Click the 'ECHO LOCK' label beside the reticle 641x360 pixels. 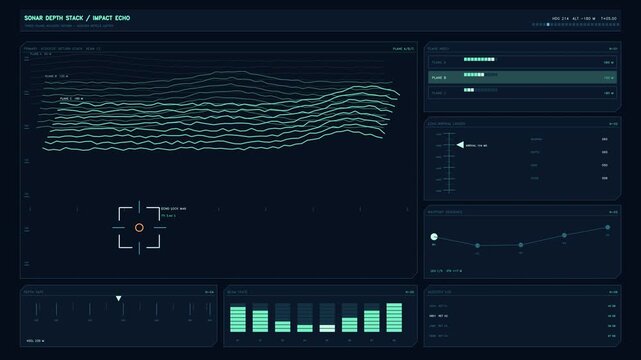pos(174,209)
